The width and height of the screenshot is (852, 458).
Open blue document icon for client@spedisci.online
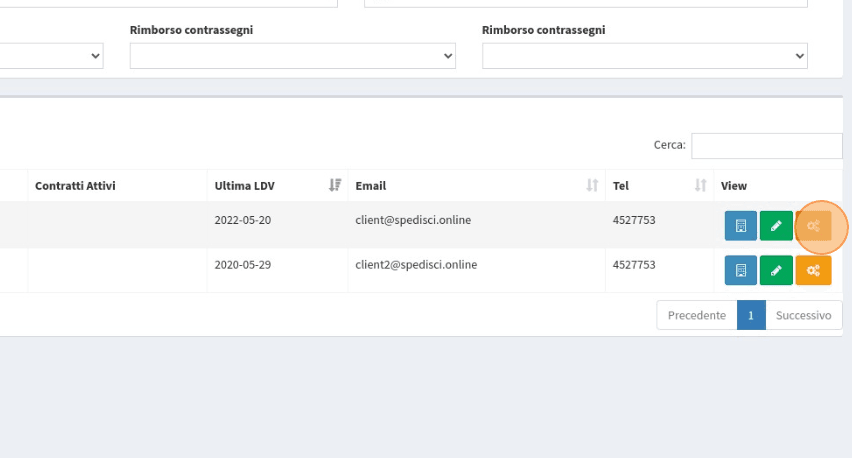tap(740, 226)
